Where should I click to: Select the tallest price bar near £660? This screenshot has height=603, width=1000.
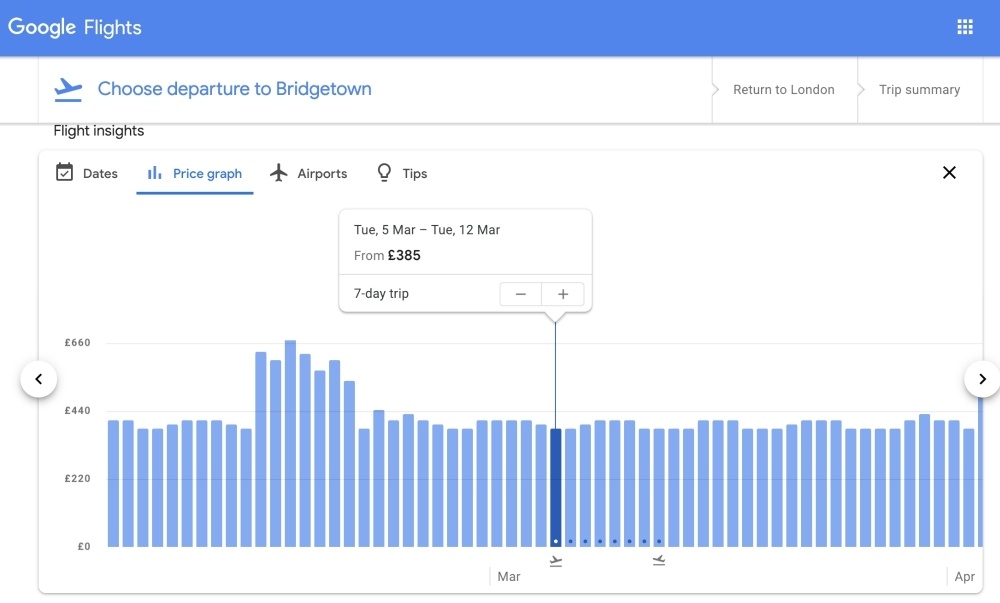pyautogui.click(x=290, y=443)
